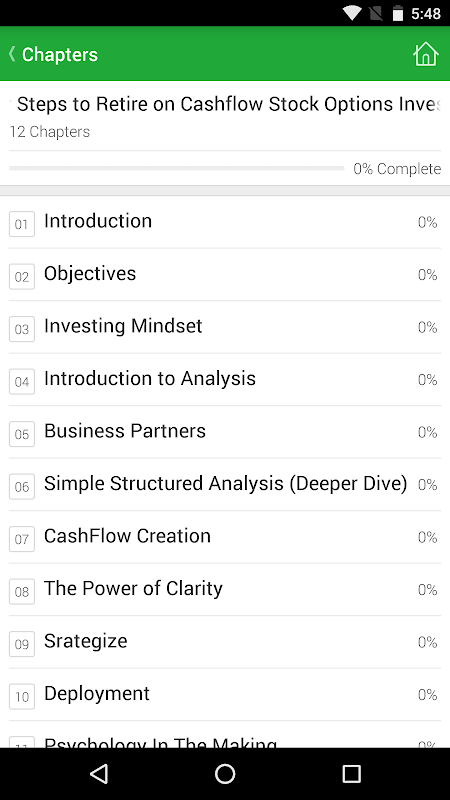Tap the chapter number 10 box
Viewport: 450px width, 800px height.
[x=22, y=696]
